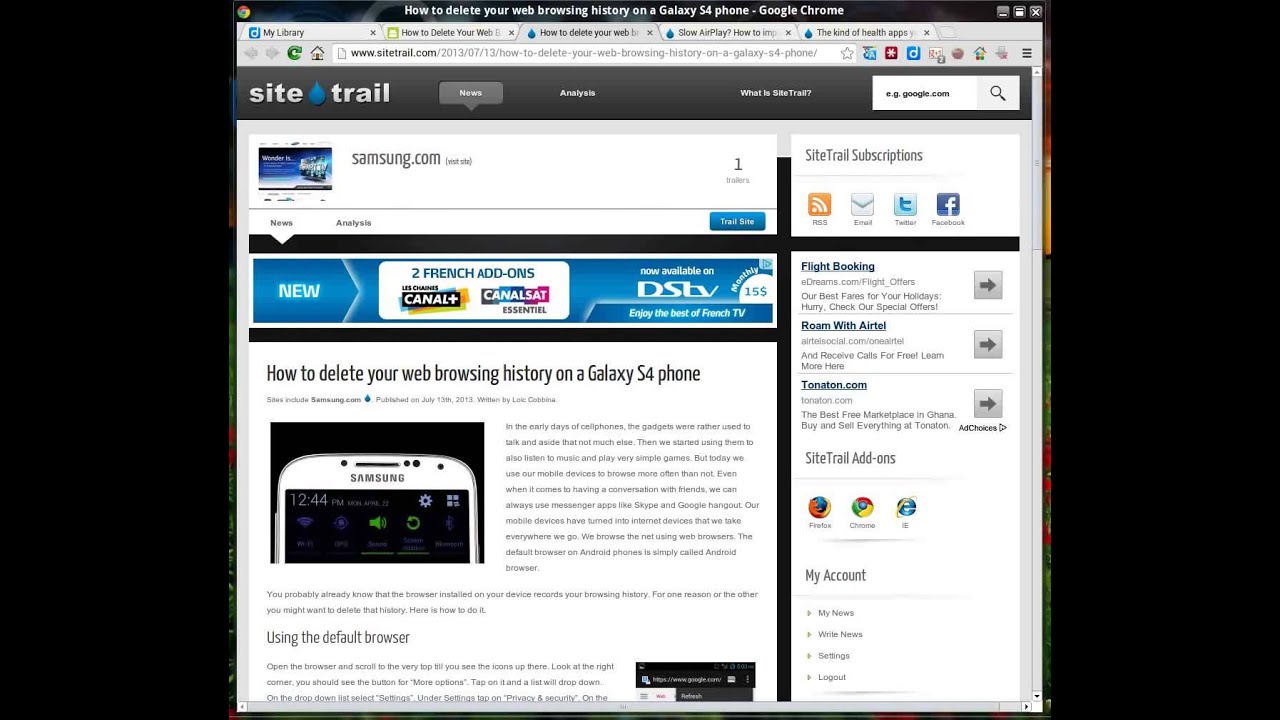Open Analysis in the site header
Viewport: 1280px width, 720px height.
point(577,93)
